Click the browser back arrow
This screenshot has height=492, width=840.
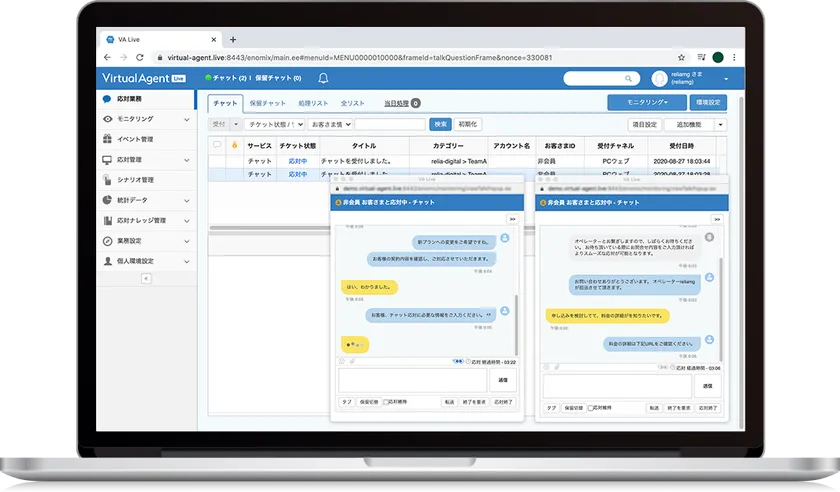pos(107,57)
